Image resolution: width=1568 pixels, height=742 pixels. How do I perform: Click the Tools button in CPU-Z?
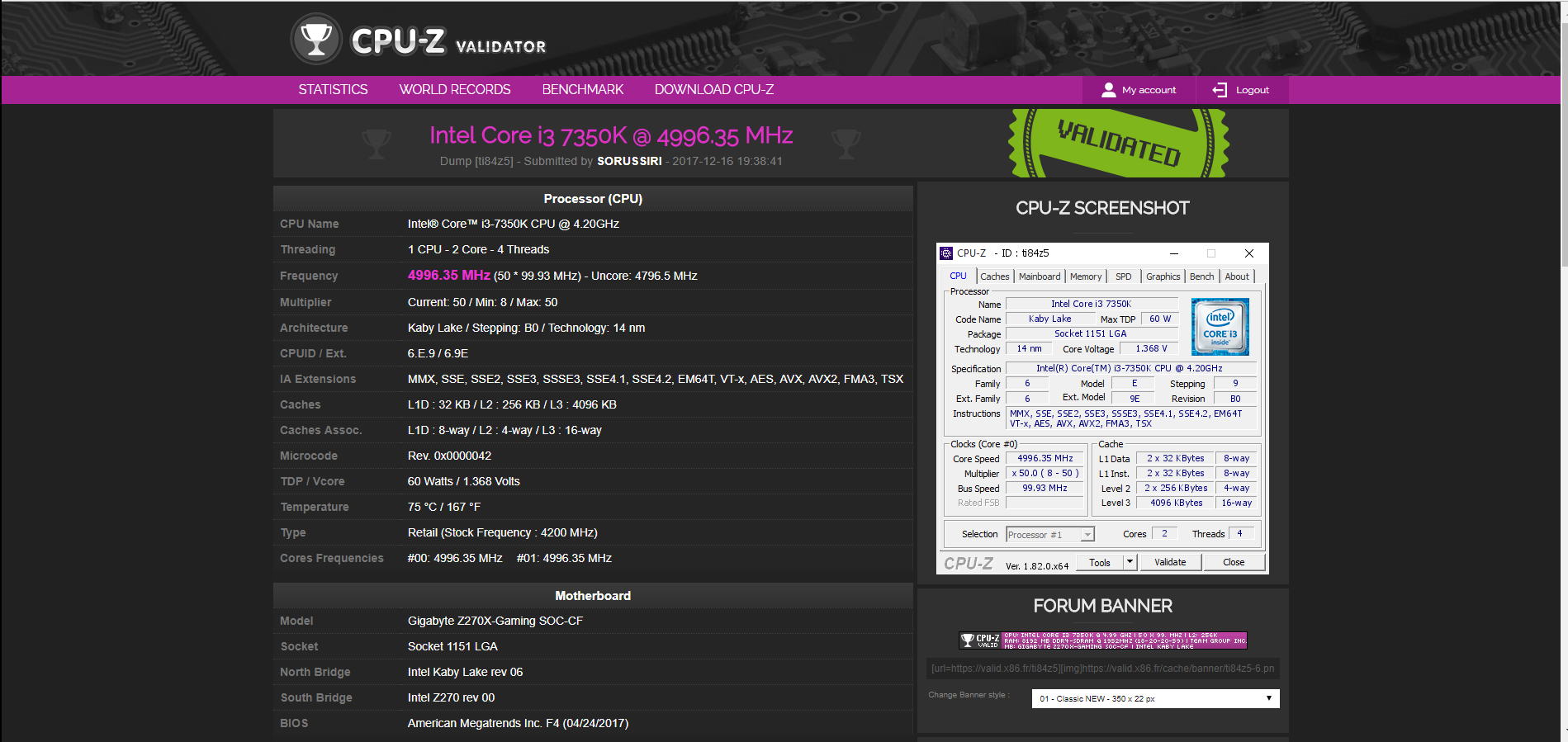coord(1100,563)
